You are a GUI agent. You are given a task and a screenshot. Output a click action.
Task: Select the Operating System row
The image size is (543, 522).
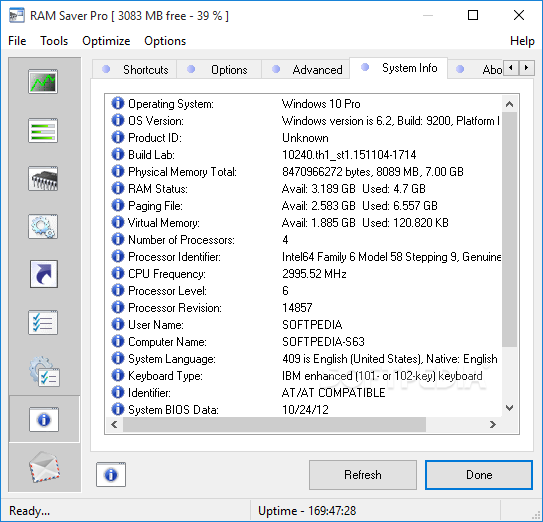click(x=304, y=104)
